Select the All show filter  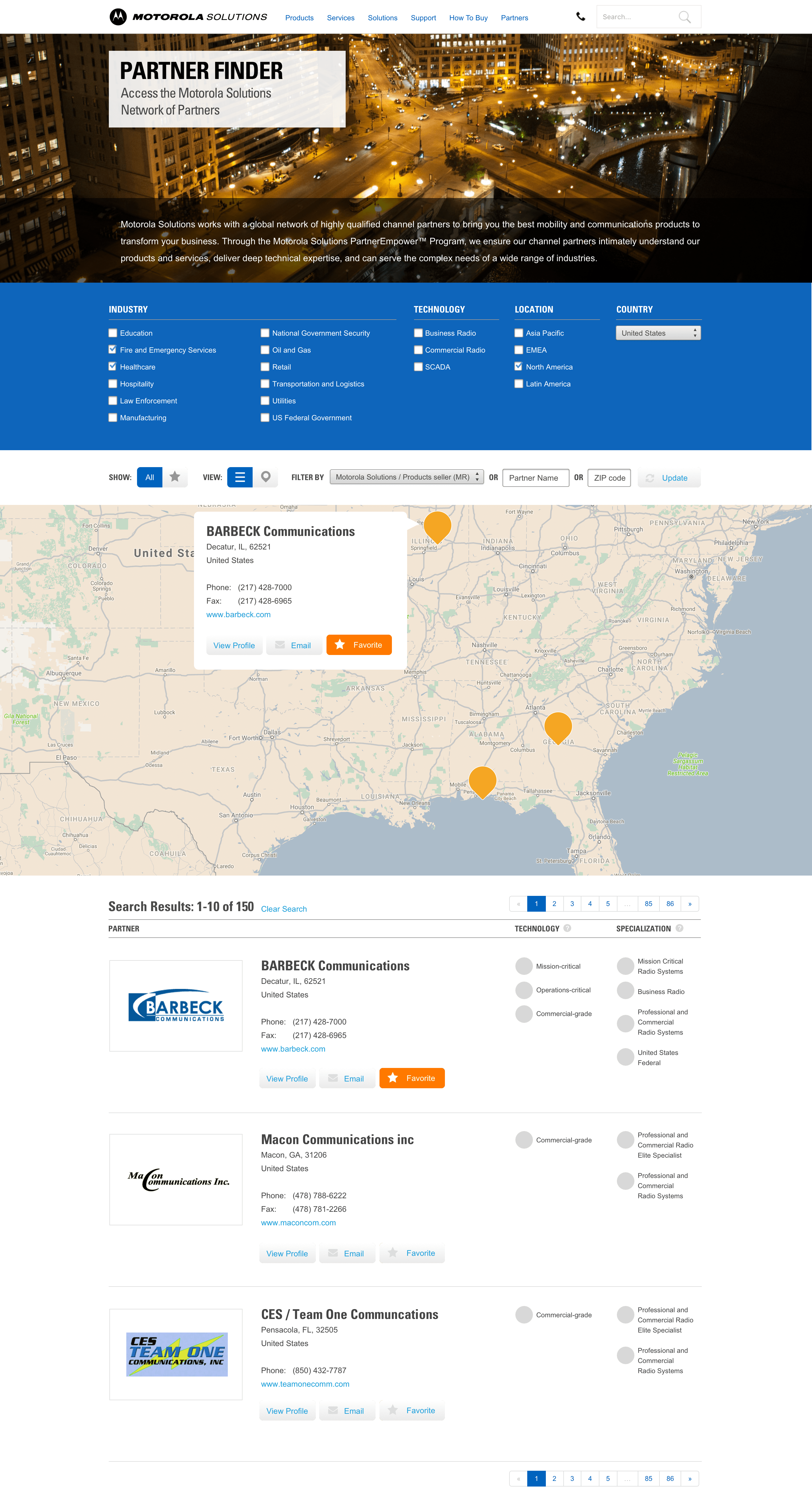point(150,477)
